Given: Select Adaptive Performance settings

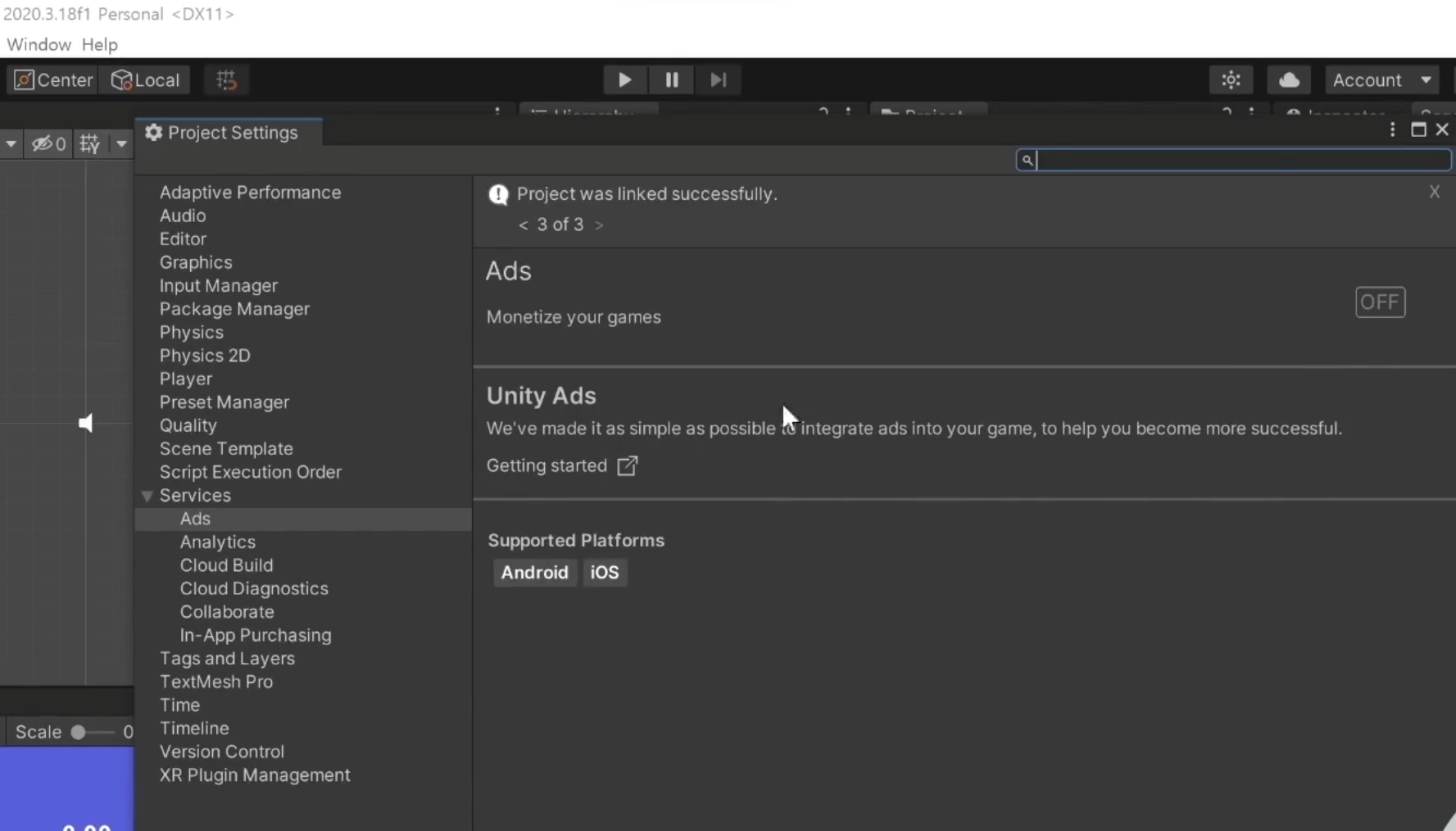Looking at the screenshot, I should point(250,192).
